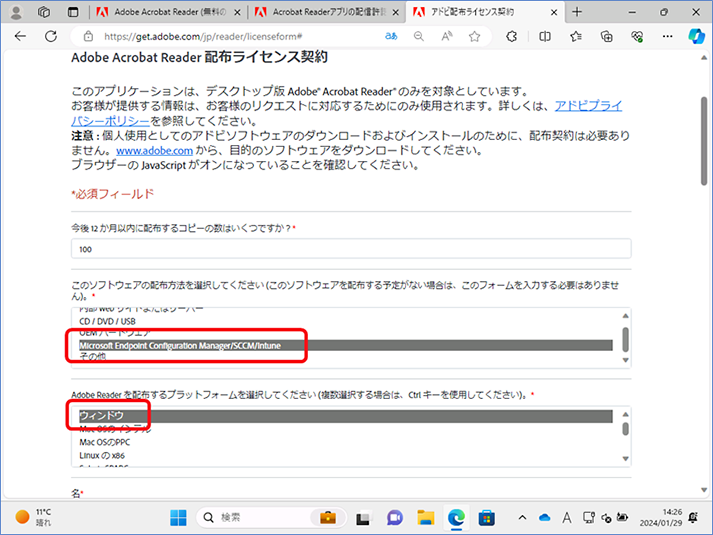Open Settings and more ellipsis menu

pos(668,36)
